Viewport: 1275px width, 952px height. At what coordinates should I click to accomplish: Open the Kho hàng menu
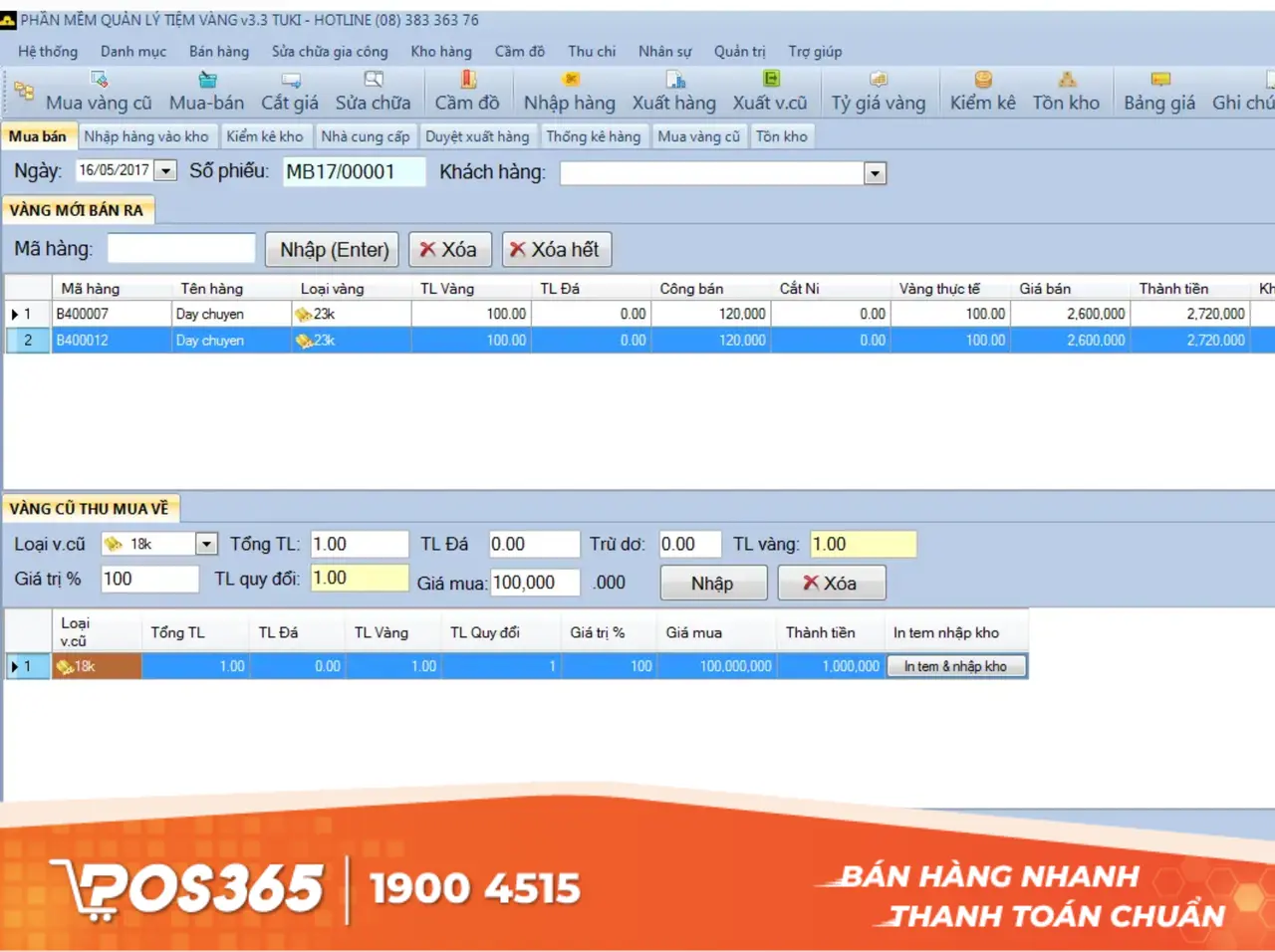click(x=441, y=52)
